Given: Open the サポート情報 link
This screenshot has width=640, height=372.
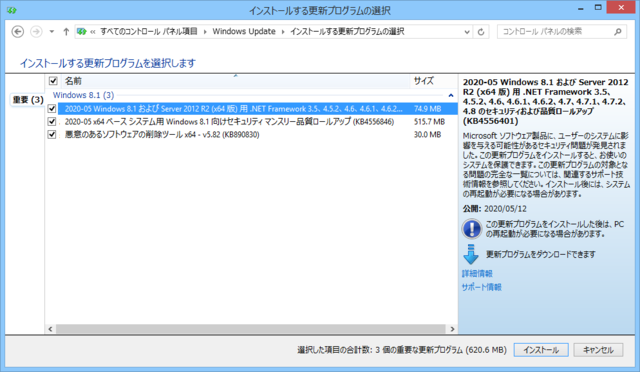Looking at the screenshot, I should (x=482, y=287).
